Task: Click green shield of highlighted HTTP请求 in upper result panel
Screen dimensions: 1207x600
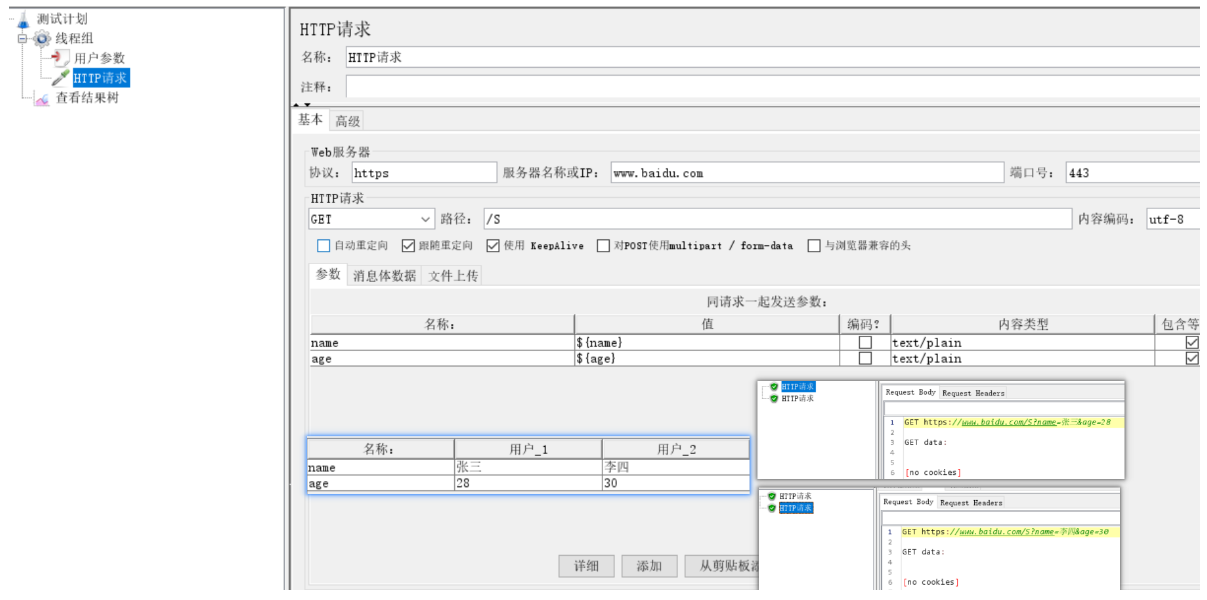Action: (774, 386)
